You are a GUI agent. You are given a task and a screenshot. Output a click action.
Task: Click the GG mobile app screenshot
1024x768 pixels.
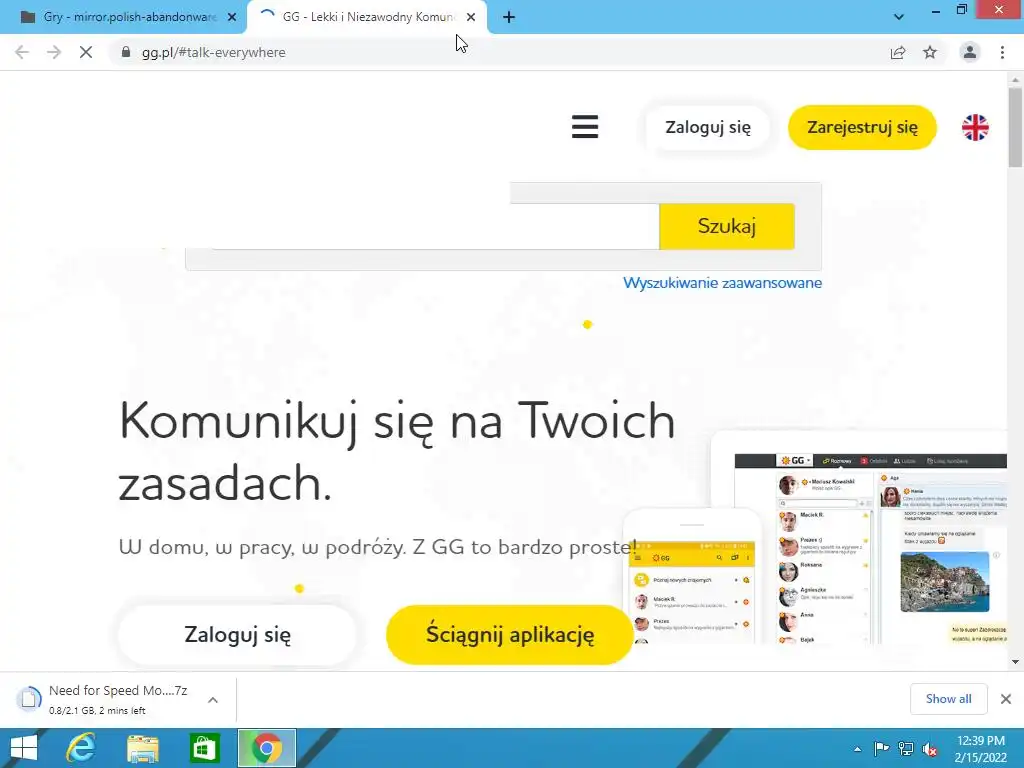pyautogui.click(x=692, y=591)
